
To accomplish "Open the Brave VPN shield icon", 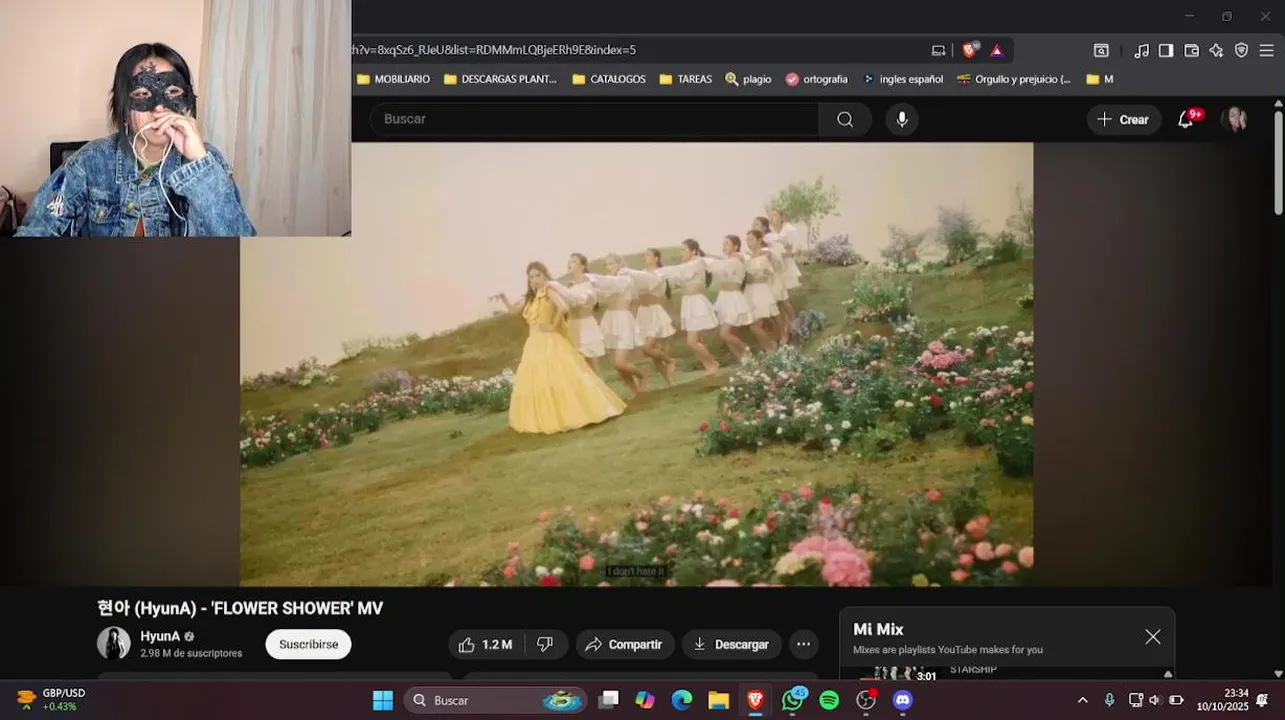I will coord(1241,50).
